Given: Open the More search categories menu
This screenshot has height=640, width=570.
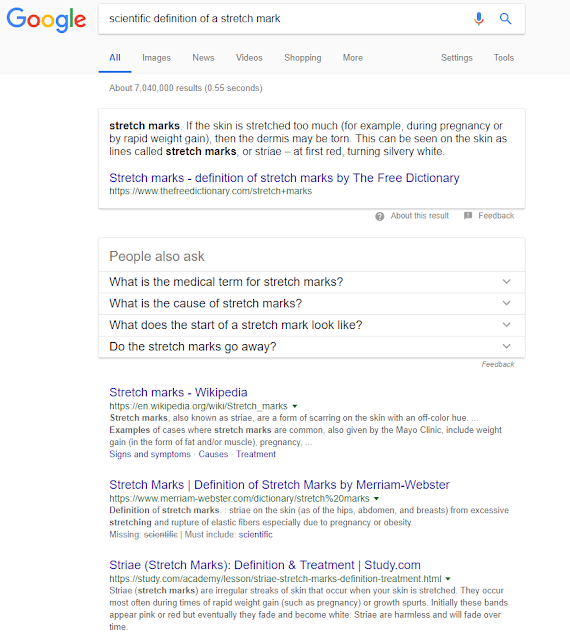Looking at the screenshot, I should 353,58.
